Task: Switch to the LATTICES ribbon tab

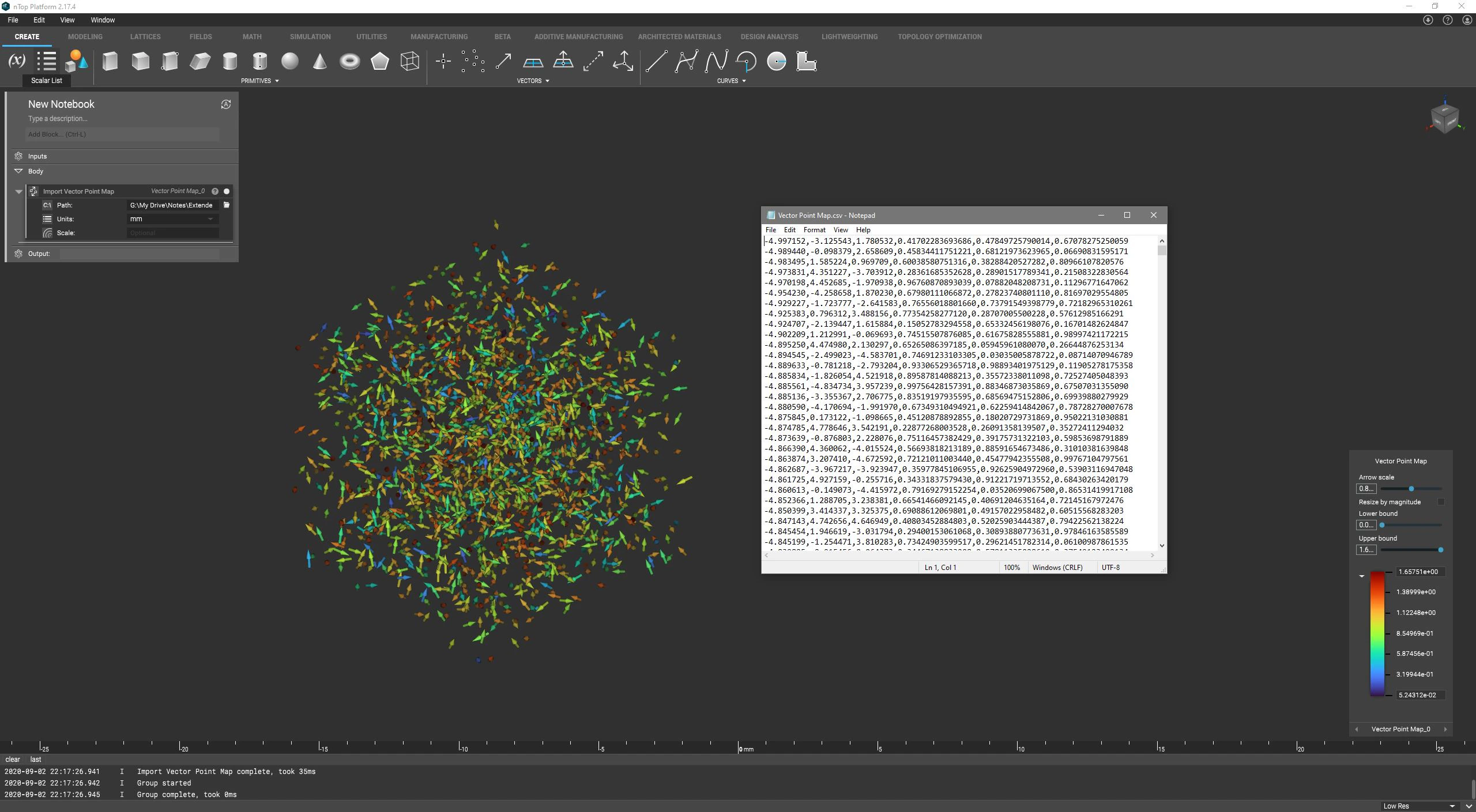Action: coord(145,36)
